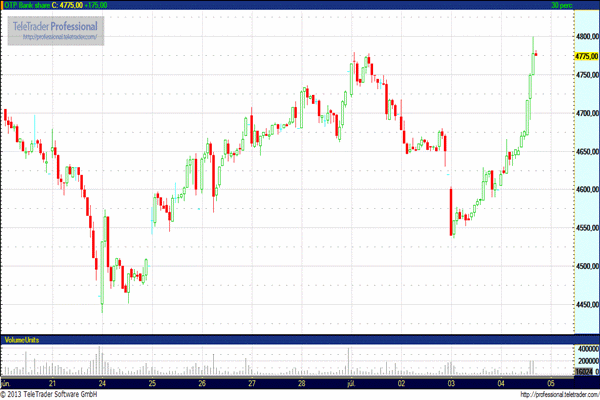Click the orange marker before OTP Bank share
The width and height of the screenshot is (600, 400).
(3, 5)
